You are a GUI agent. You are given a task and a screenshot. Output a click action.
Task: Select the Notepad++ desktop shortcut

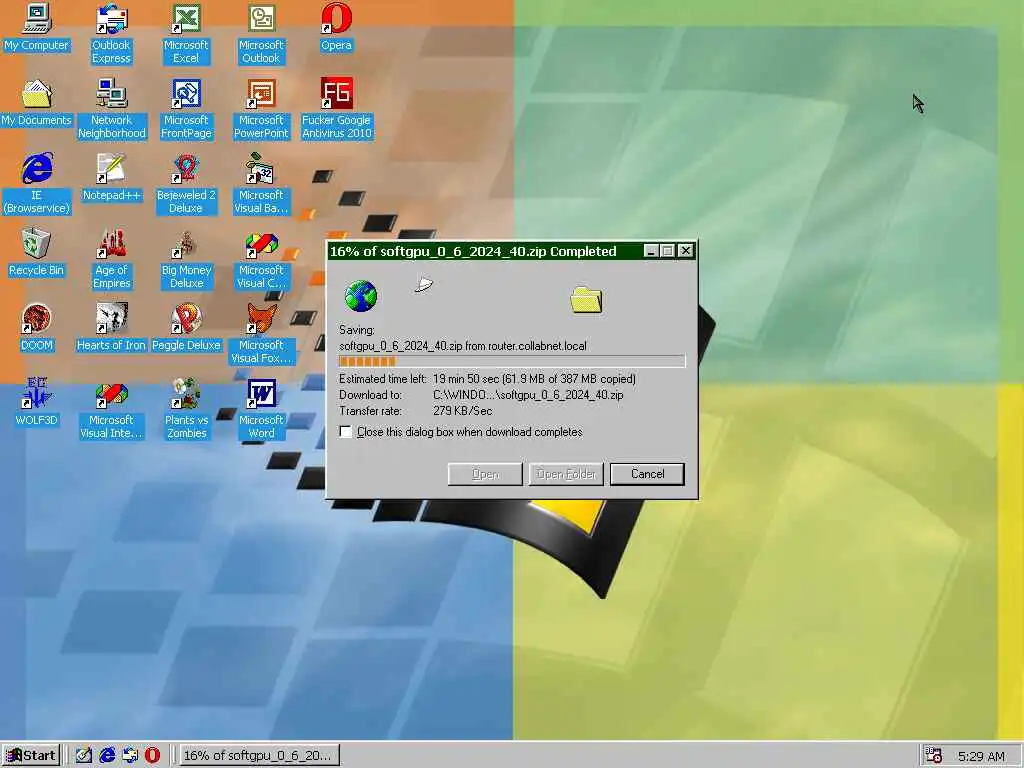[112, 178]
